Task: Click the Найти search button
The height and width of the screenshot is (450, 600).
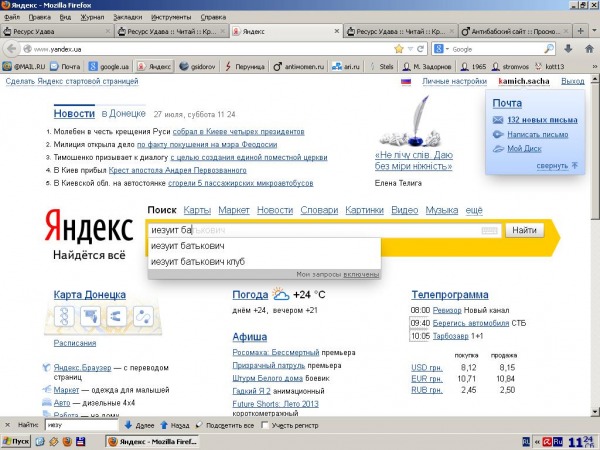Action: tap(524, 230)
